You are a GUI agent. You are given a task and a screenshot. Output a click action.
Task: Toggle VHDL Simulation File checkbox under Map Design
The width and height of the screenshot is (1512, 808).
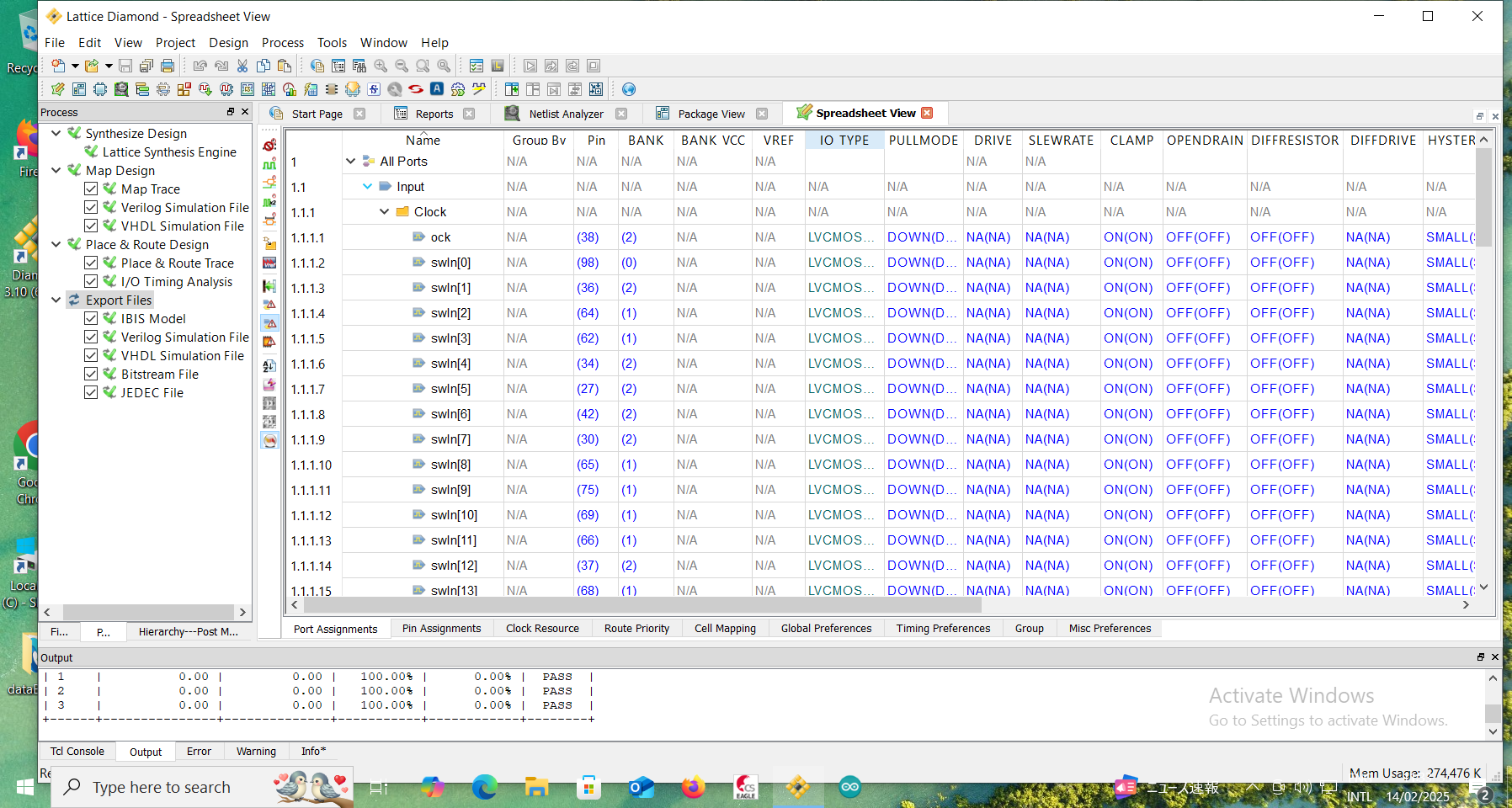pos(91,226)
